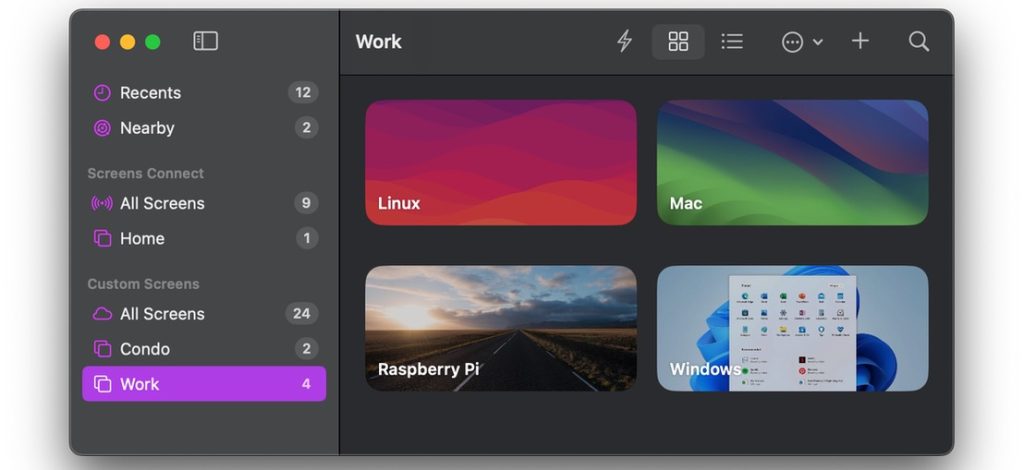Image resolution: width=1024 pixels, height=470 pixels.
Task: Open search with the magnifying glass icon
Action: pos(918,42)
